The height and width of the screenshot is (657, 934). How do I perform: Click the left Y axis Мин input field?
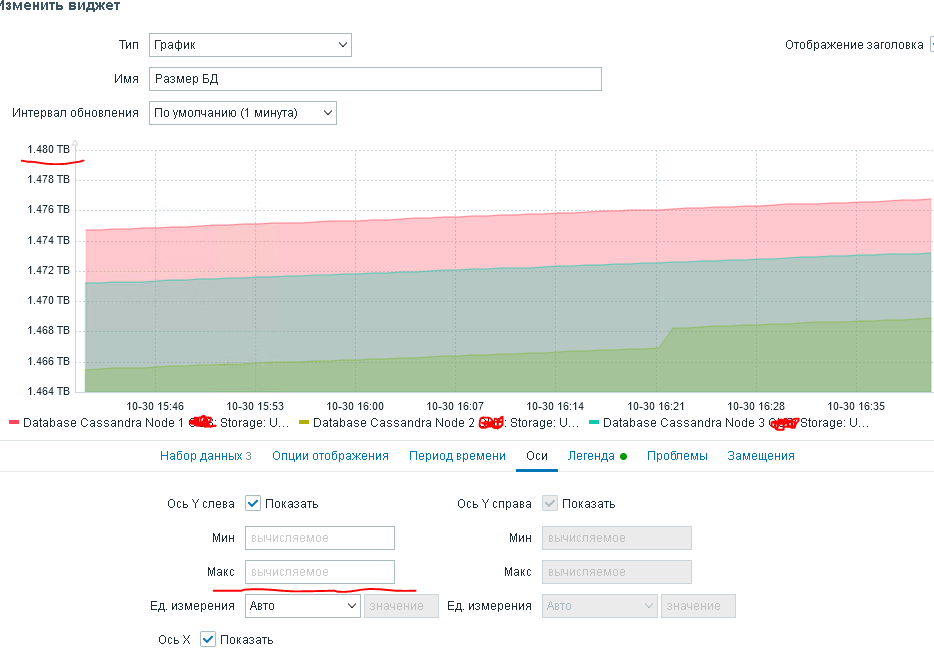(x=320, y=538)
